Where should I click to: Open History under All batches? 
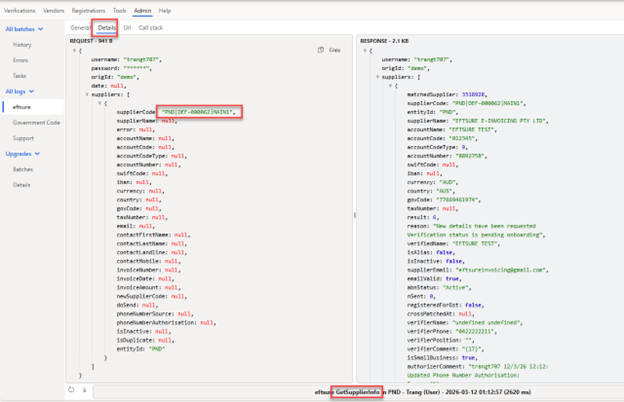coord(22,45)
